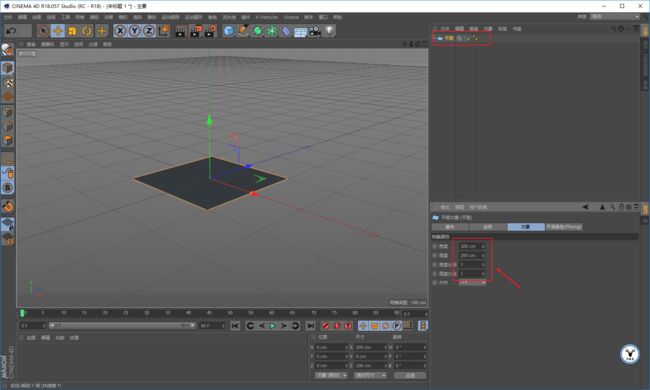Open the size mode dropdown in coordinates
This screenshot has height=390, width=650.
click(x=370, y=375)
